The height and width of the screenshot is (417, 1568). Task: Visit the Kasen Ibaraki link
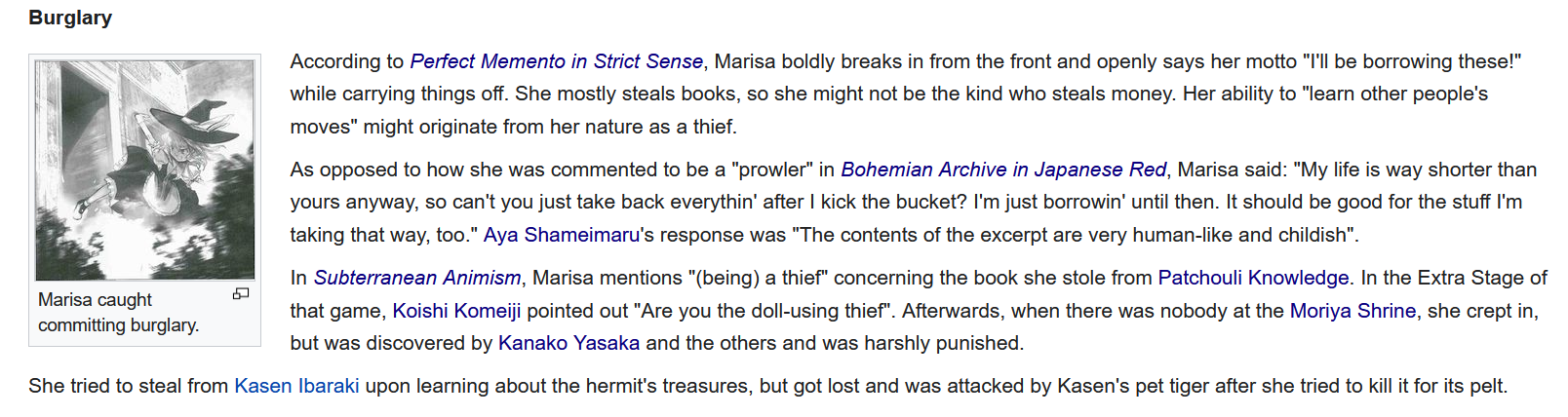296,386
